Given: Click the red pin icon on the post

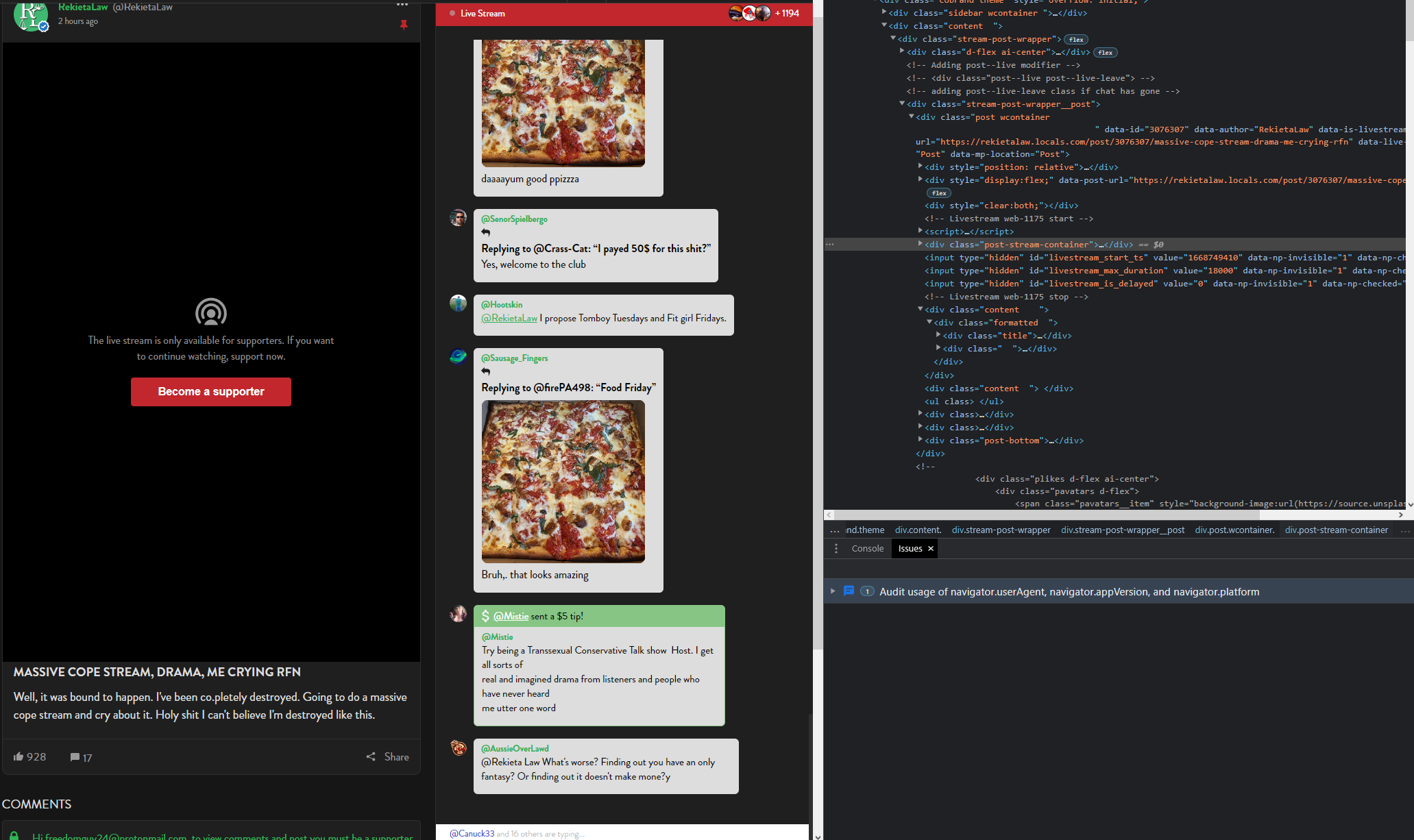Looking at the screenshot, I should coord(404,25).
